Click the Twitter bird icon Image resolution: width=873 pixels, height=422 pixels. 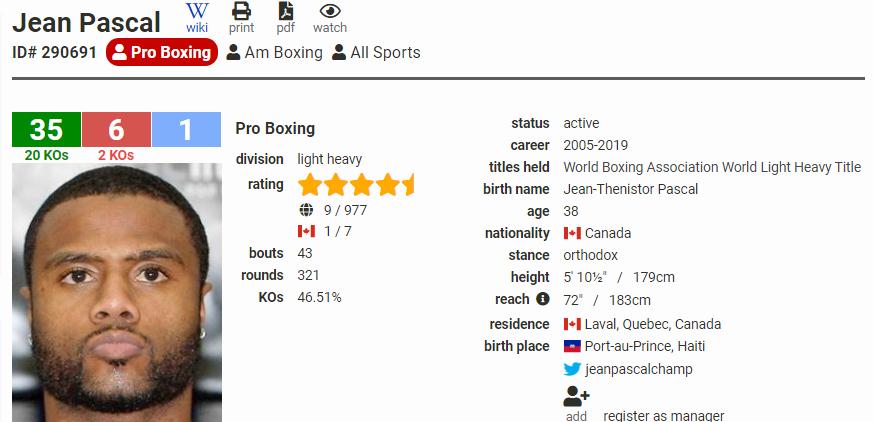(572, 369)
